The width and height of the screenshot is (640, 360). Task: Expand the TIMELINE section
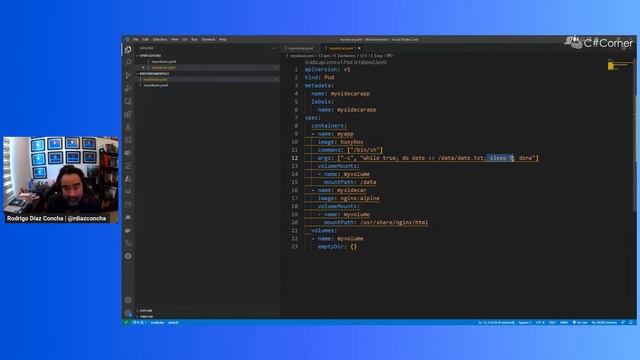point(146,316)
